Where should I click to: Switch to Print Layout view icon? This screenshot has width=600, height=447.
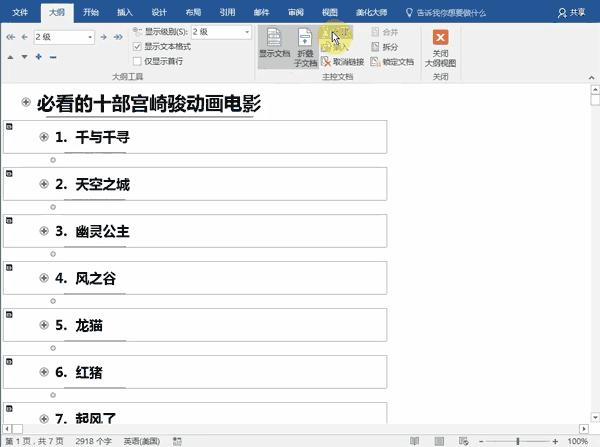439,441
